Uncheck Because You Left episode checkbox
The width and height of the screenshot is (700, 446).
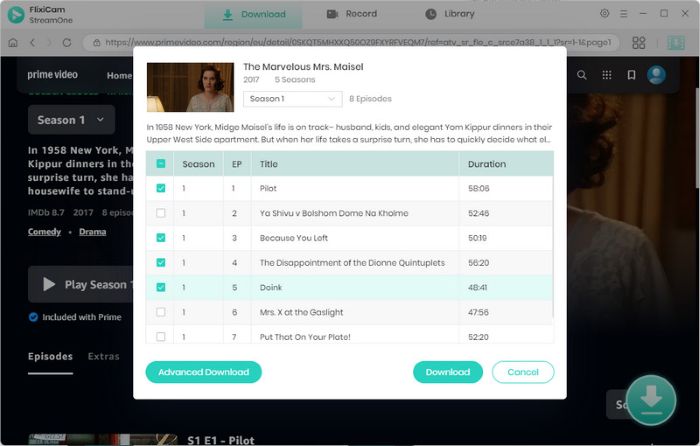click(161, 238)
